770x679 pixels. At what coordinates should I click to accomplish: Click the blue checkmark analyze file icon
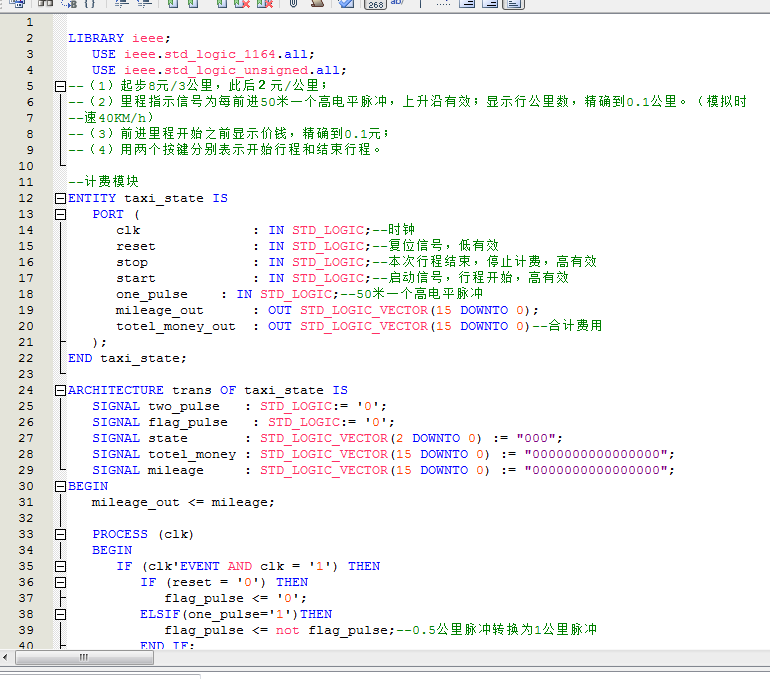click(345, 4)
